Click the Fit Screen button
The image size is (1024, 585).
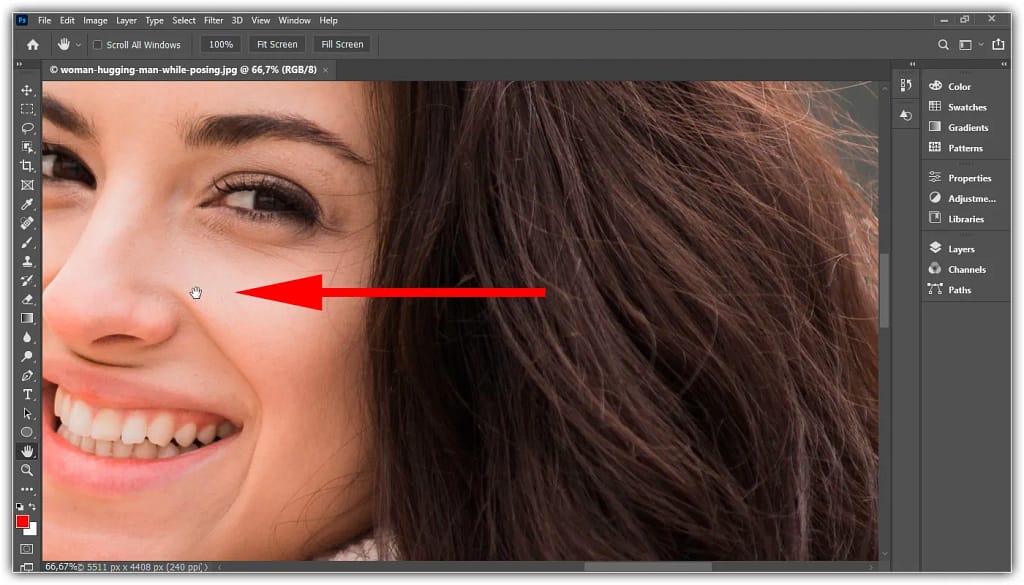(277, 45)
